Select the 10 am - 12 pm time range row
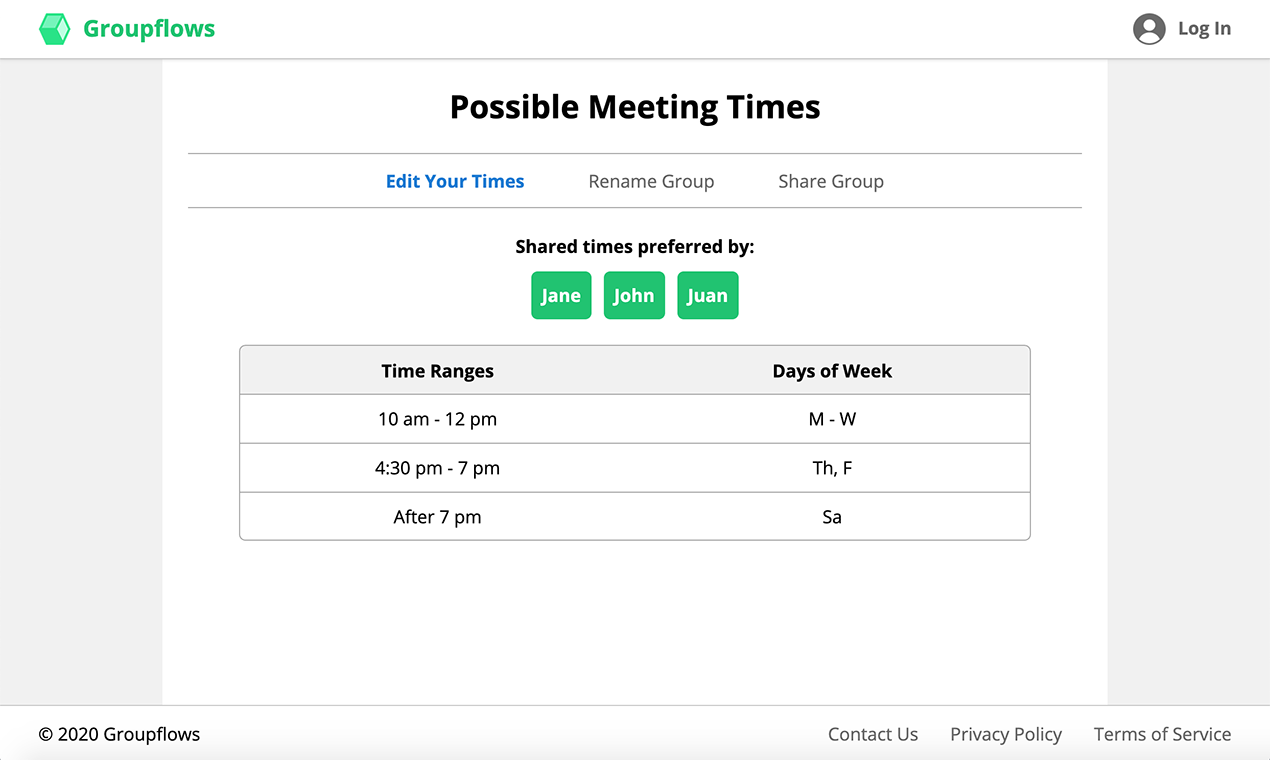Screen dimensions: 1270x760 click(x=437, y=419)
